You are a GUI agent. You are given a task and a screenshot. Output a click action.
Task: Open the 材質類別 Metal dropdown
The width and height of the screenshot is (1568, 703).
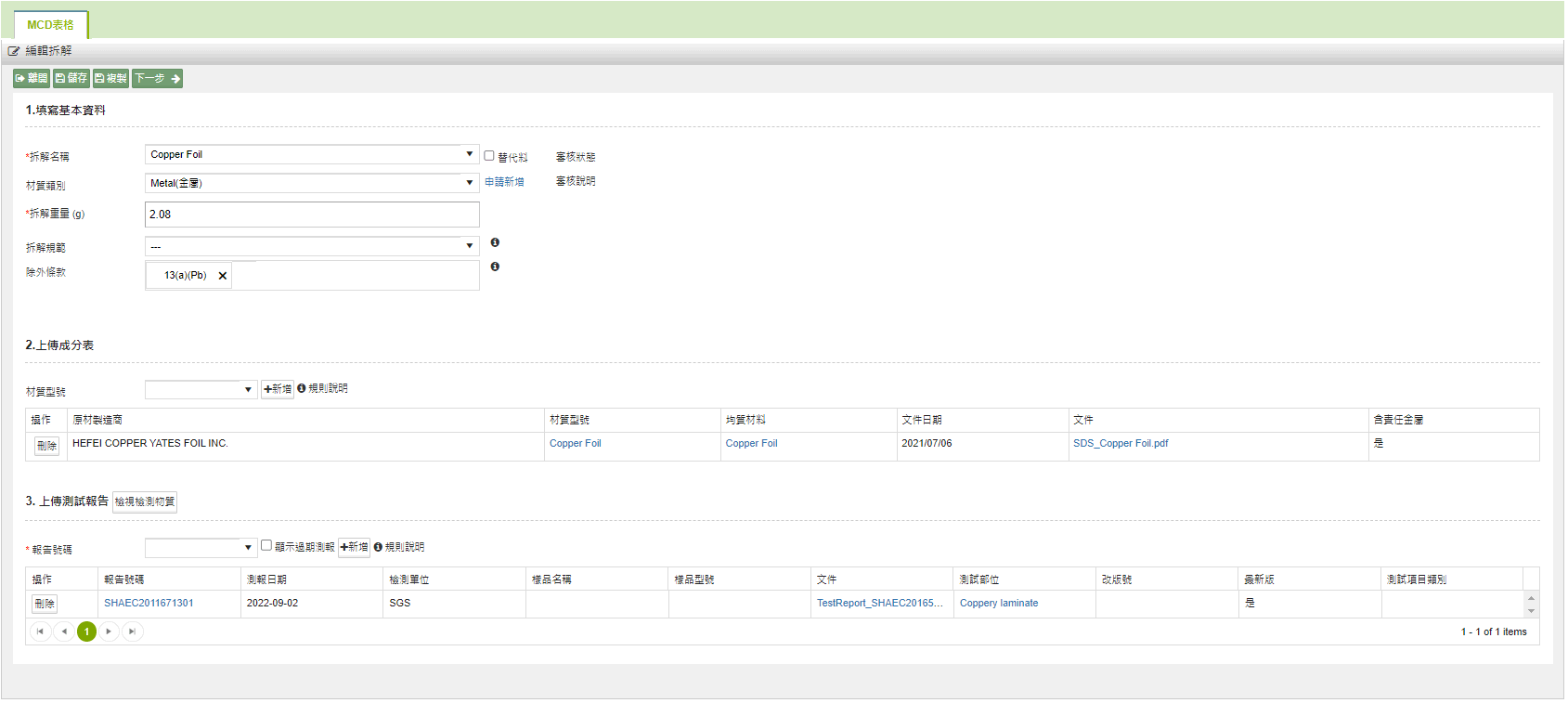(x=312, y=183)
